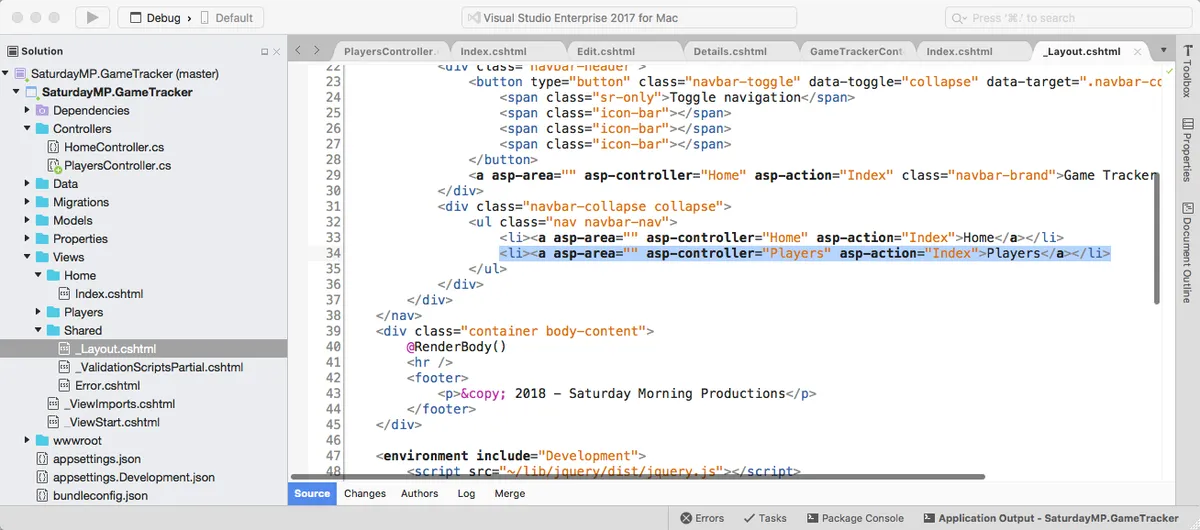
Task: Expand the Properties folder arrow
Action: [27, 239]
